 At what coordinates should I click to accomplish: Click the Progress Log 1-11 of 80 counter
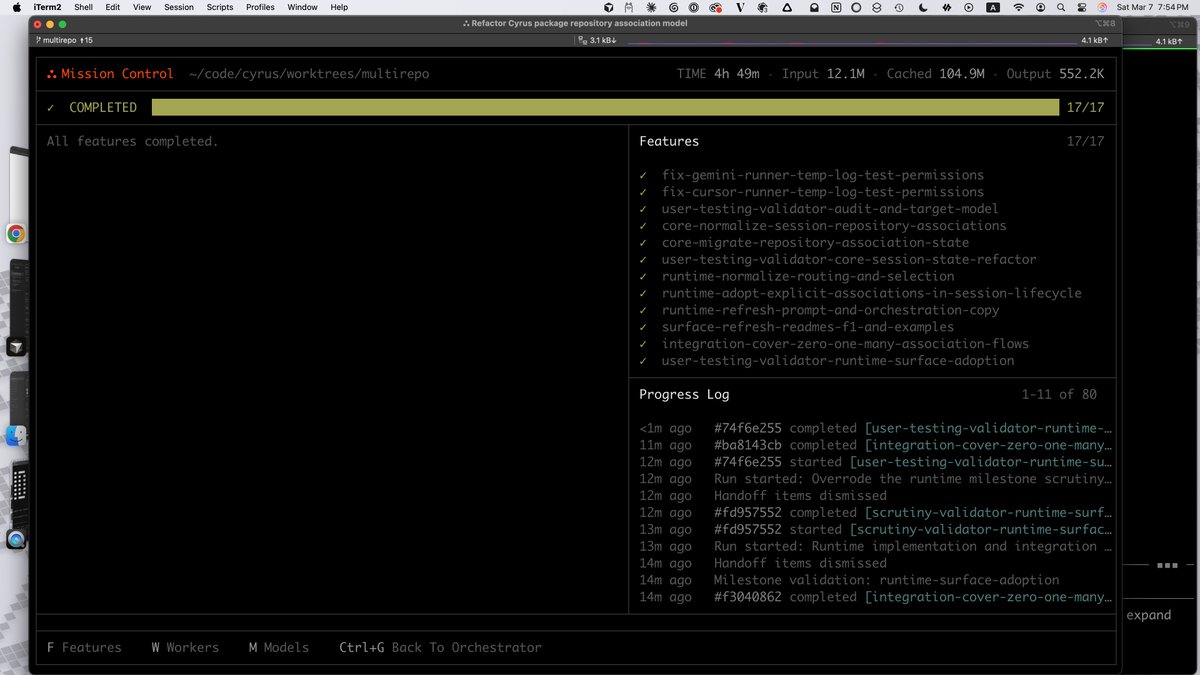[x=1059, y=394]
